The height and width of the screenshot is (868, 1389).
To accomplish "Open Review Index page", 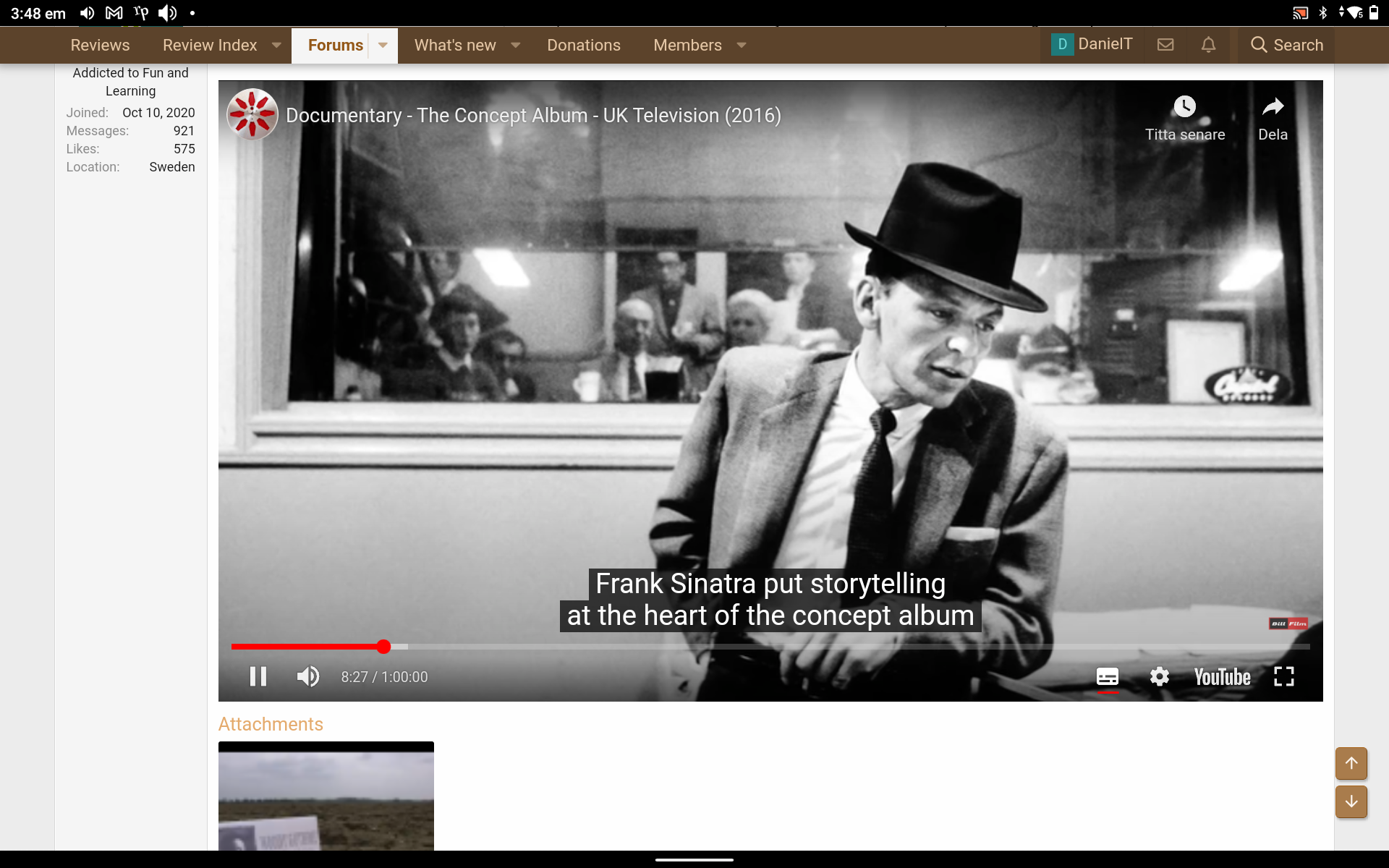I will (x=210, y=45).
